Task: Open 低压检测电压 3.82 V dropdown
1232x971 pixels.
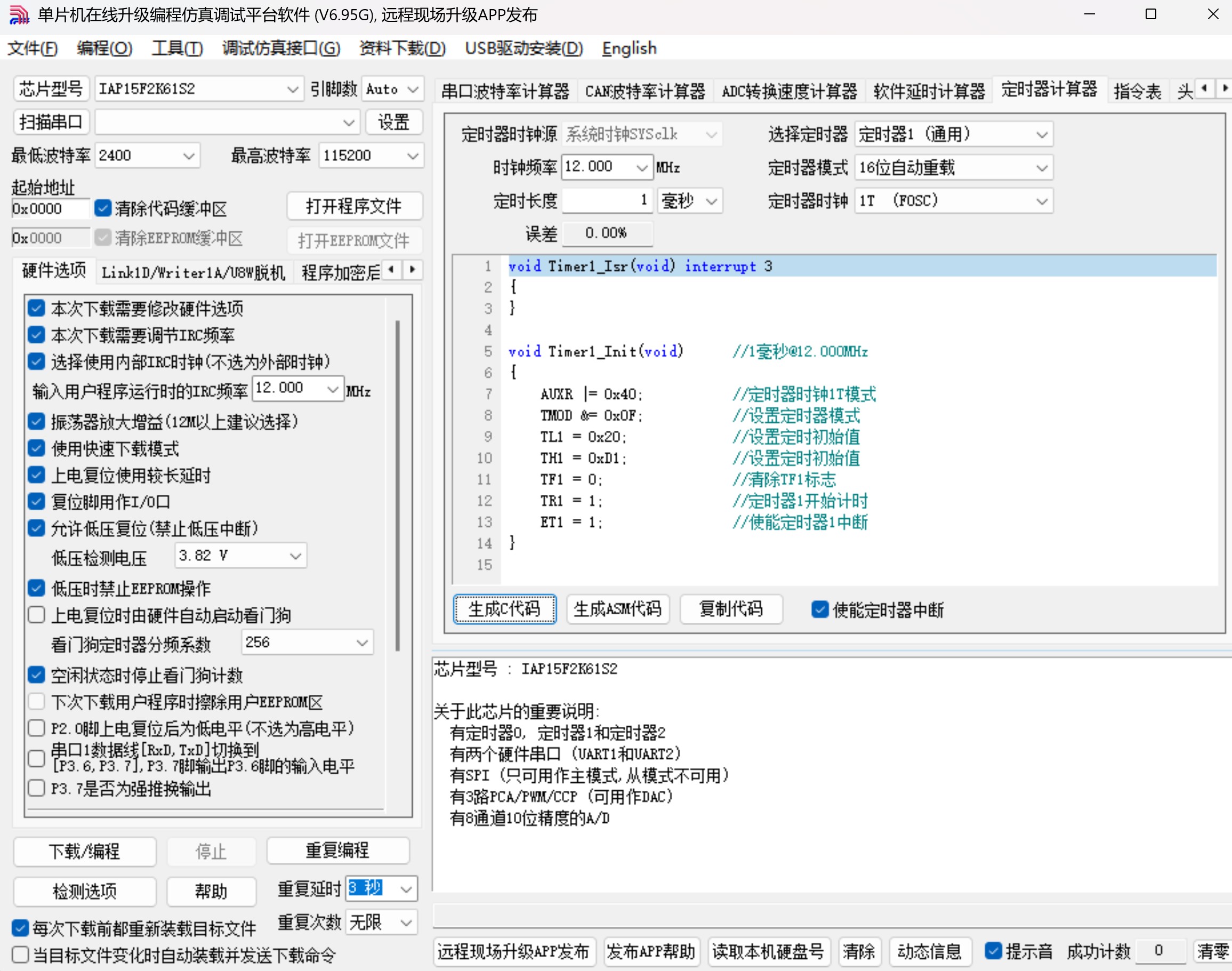Action: [241, 556]
